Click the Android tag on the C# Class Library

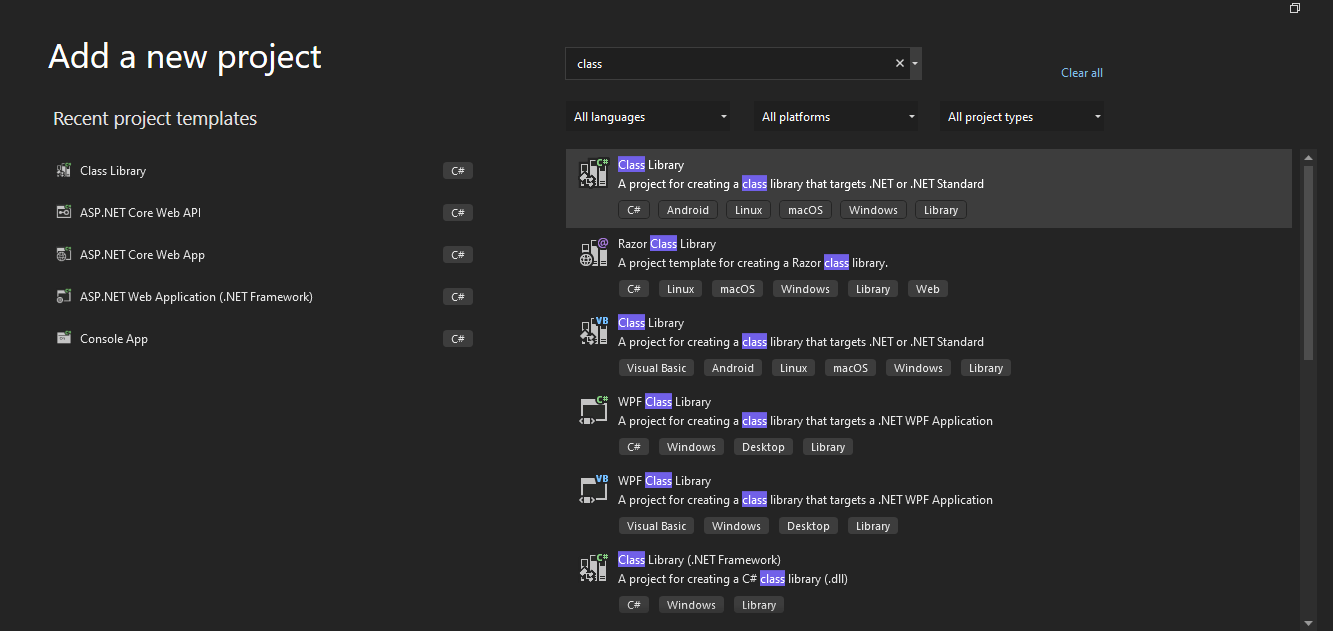coord(688,210)
